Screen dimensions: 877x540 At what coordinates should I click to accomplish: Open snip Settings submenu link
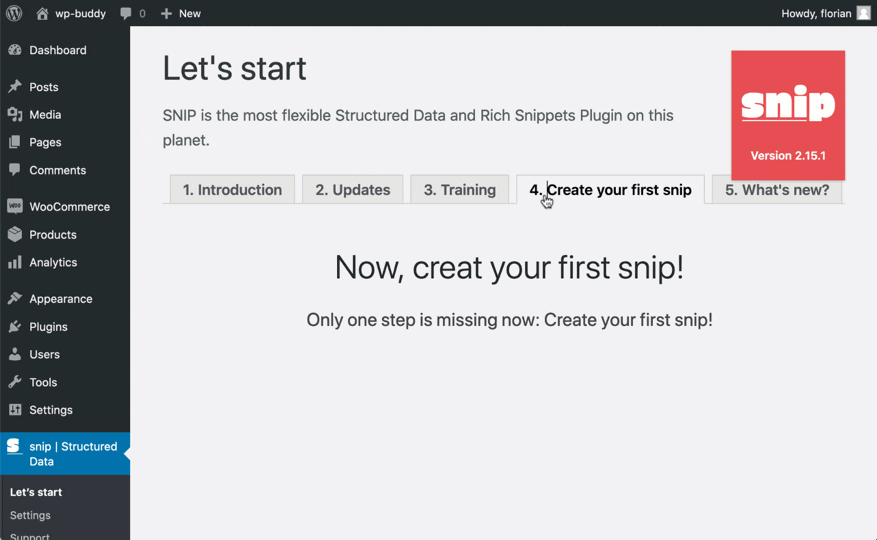(x=30, y=515)
